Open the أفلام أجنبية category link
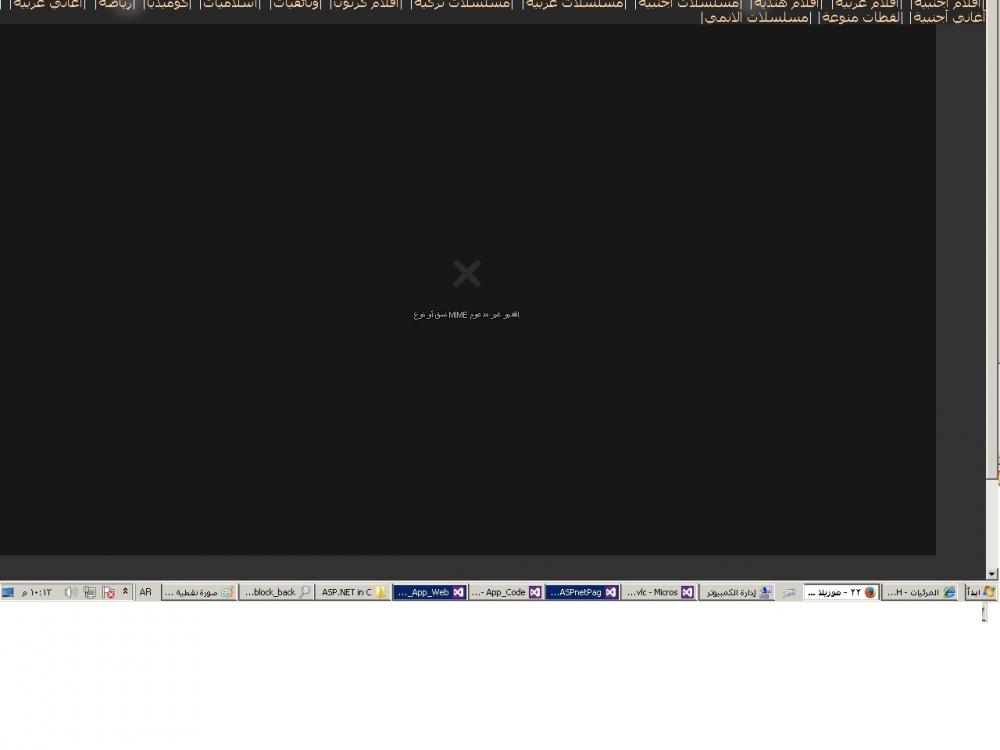Screen dimensions: 1000x750 click(946, 4)
